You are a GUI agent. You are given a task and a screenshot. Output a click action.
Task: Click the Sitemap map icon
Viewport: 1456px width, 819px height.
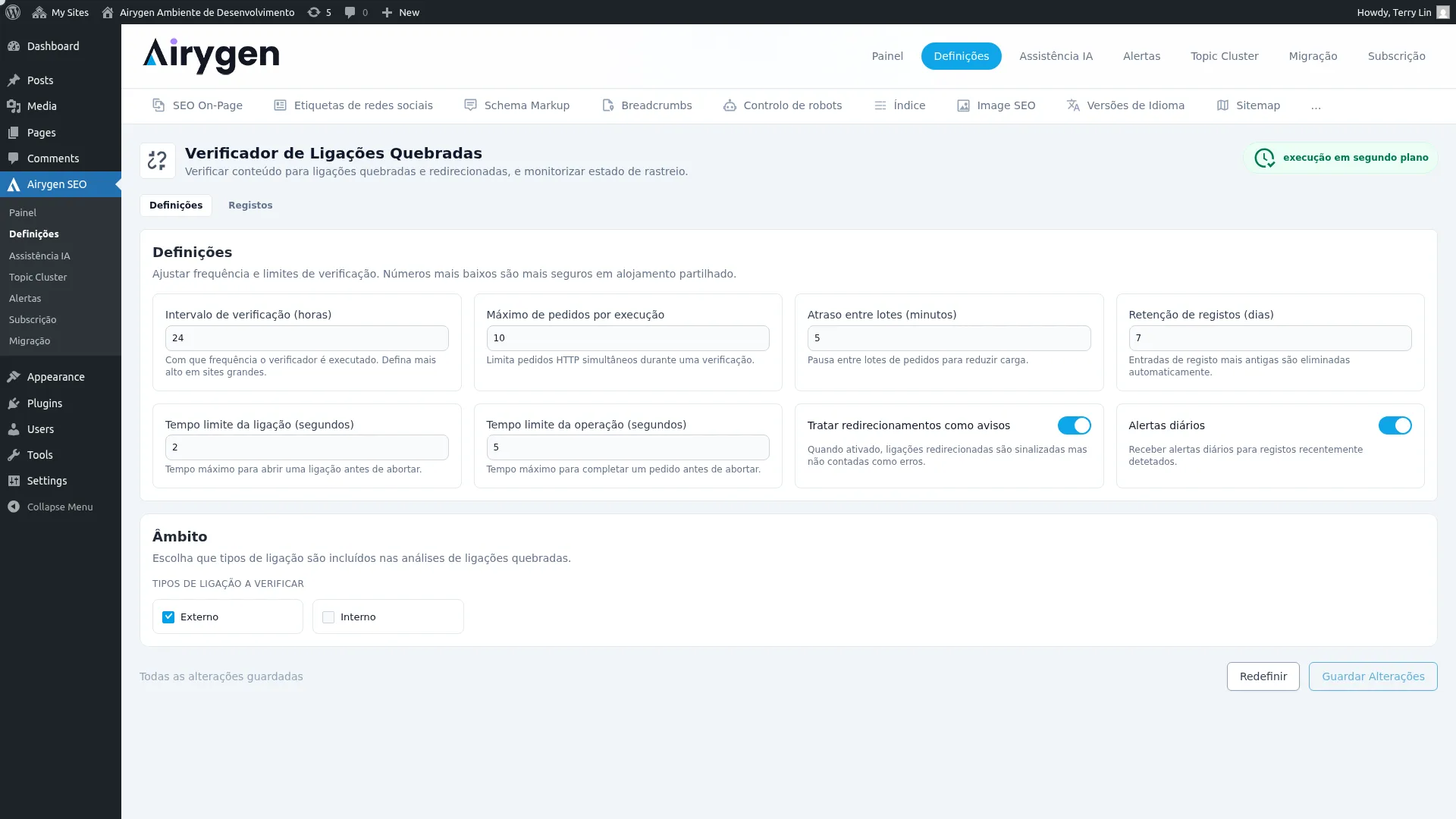(x=1222, y=105)
